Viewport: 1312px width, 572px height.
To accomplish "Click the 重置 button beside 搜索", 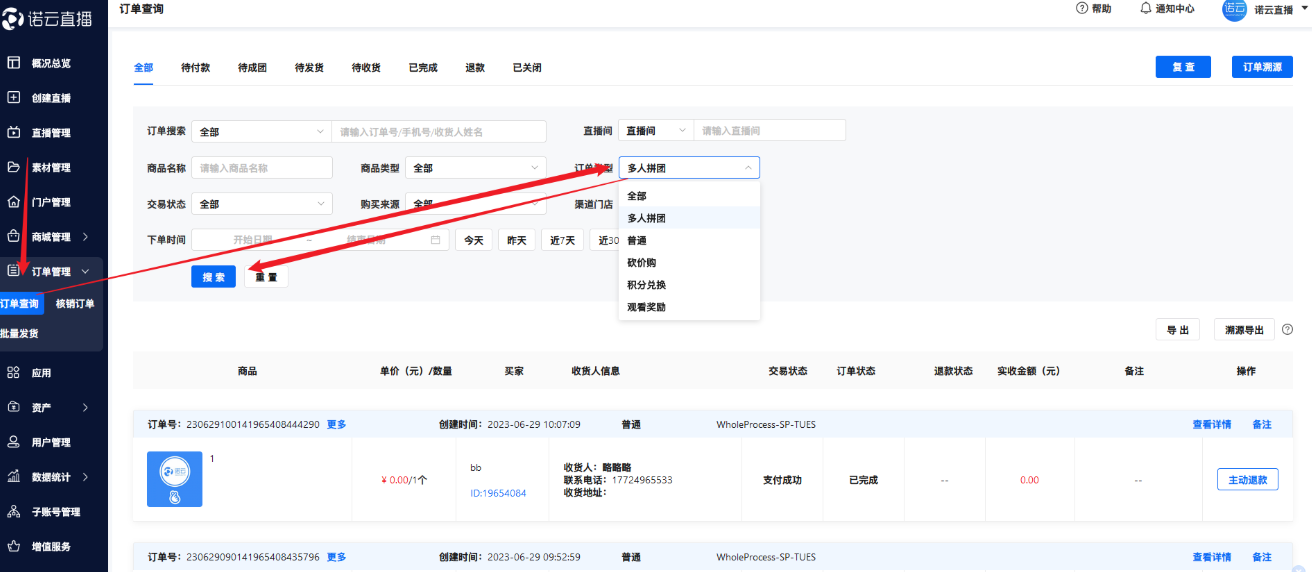I will click(x=266, y=277).
